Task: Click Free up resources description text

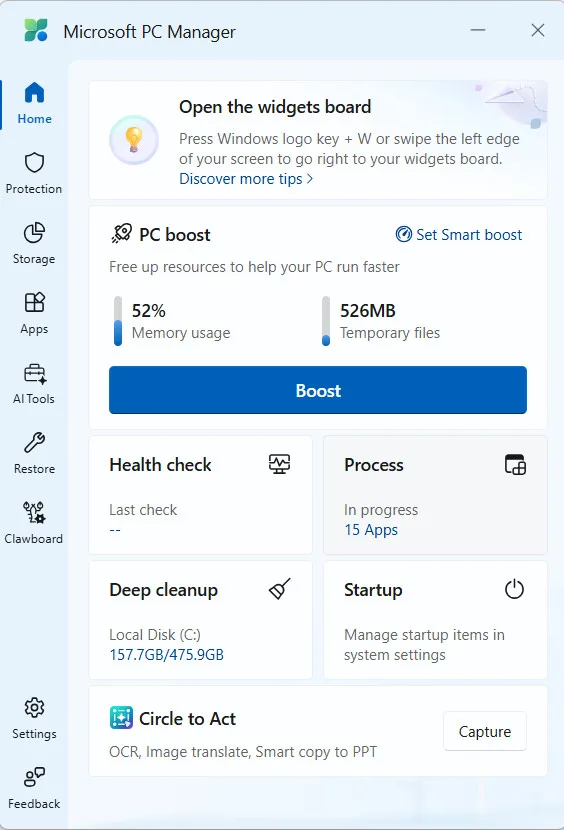Action: [x=254, y=267]
